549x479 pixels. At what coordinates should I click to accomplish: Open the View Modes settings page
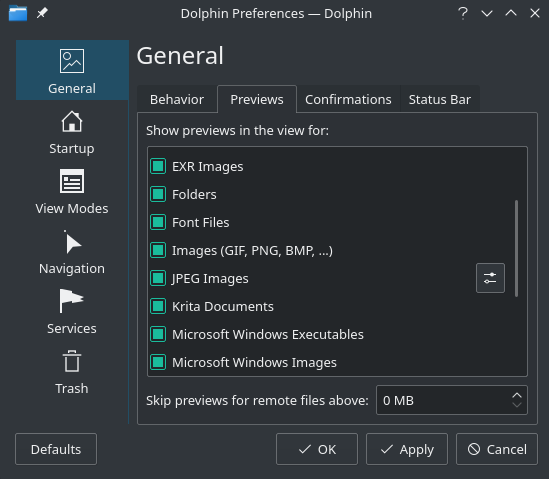click(72, 193)
